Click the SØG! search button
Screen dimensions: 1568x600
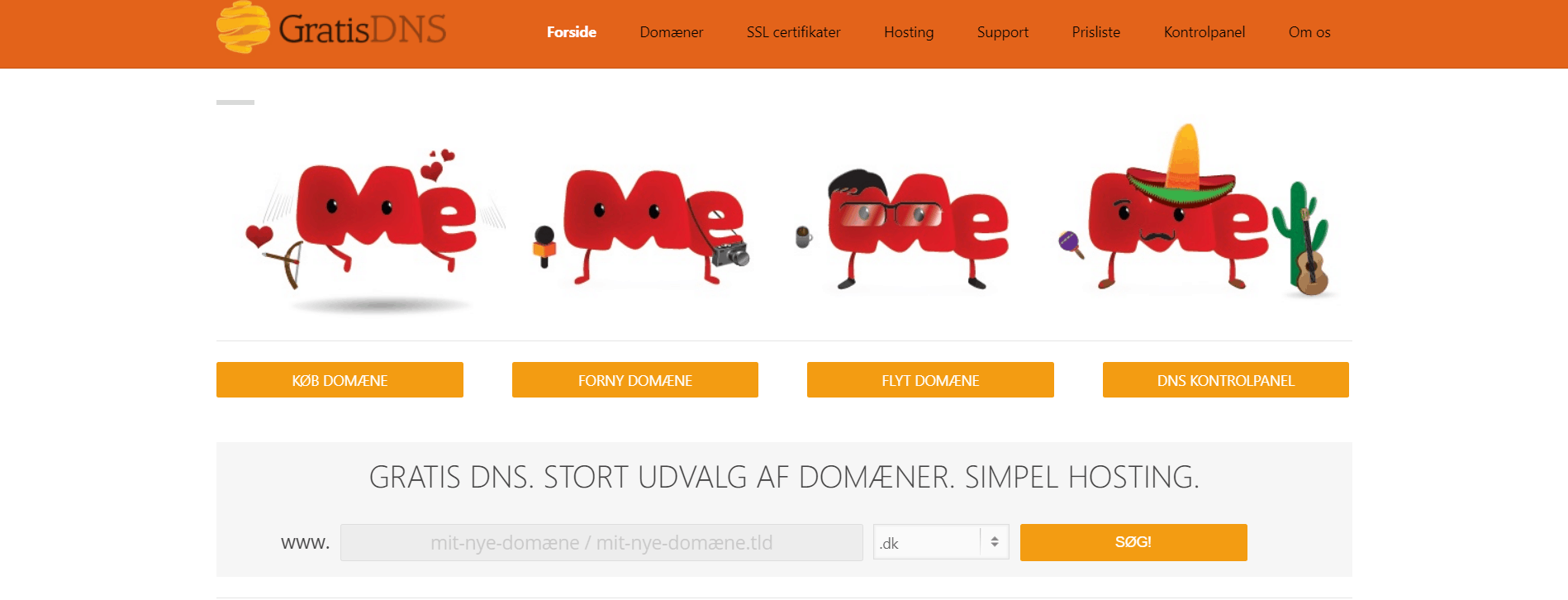(1133, 542)
